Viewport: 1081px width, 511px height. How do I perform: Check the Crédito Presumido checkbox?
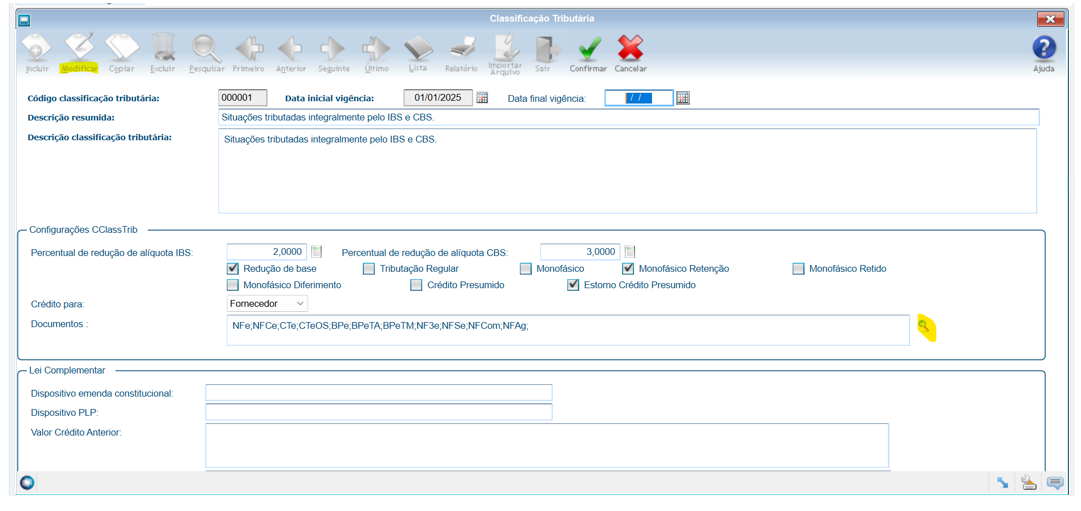pos(416,285)
